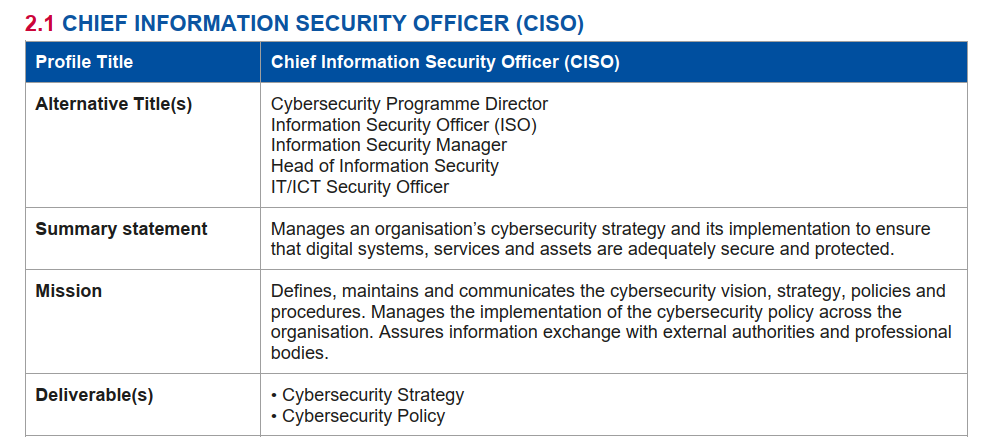
Task: Click on Cybersecurity Programme Director line
Action: coord(409,104)
